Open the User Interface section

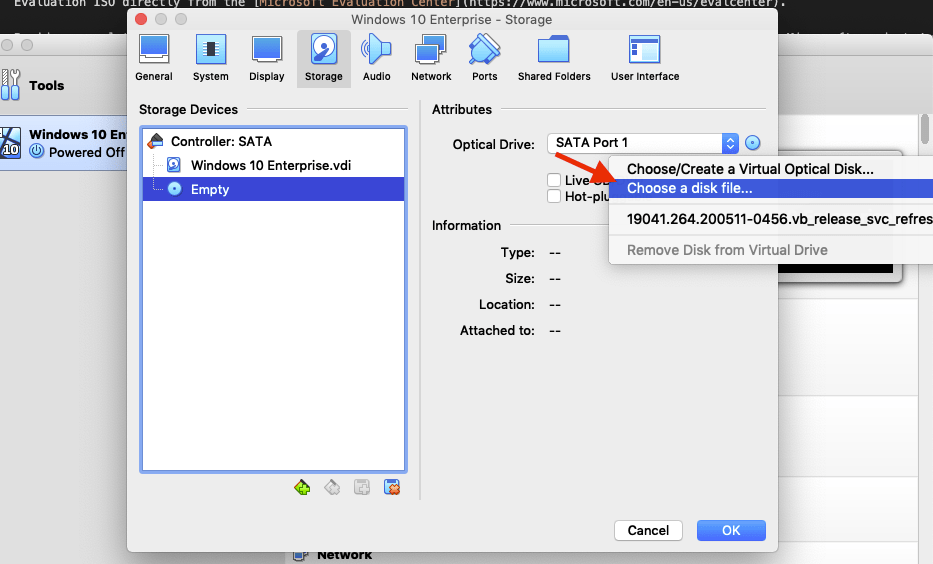pos(644,58)
